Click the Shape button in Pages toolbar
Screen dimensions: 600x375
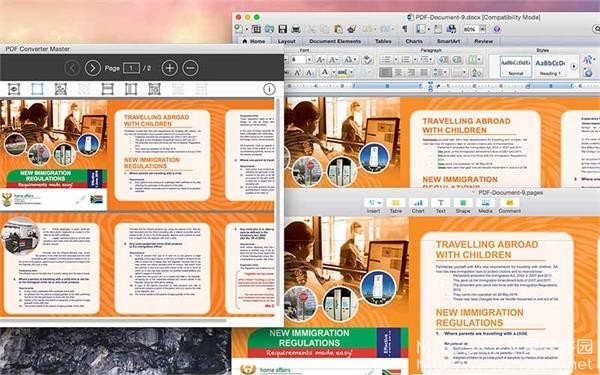463,205
